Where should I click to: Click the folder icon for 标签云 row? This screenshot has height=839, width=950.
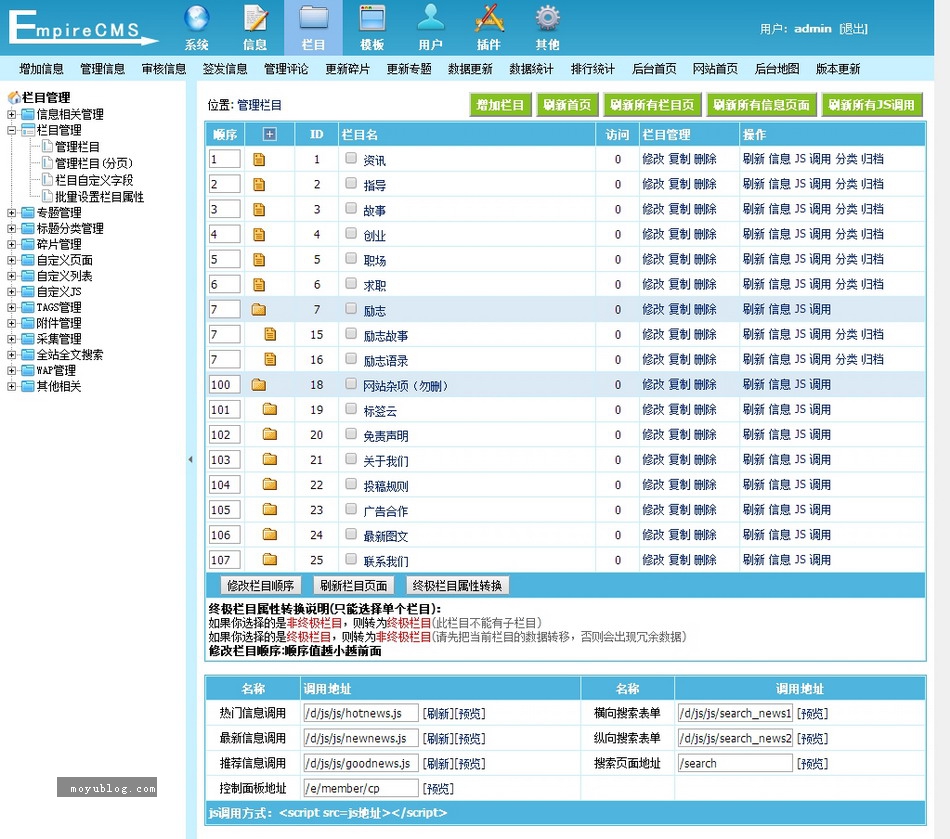270,410
